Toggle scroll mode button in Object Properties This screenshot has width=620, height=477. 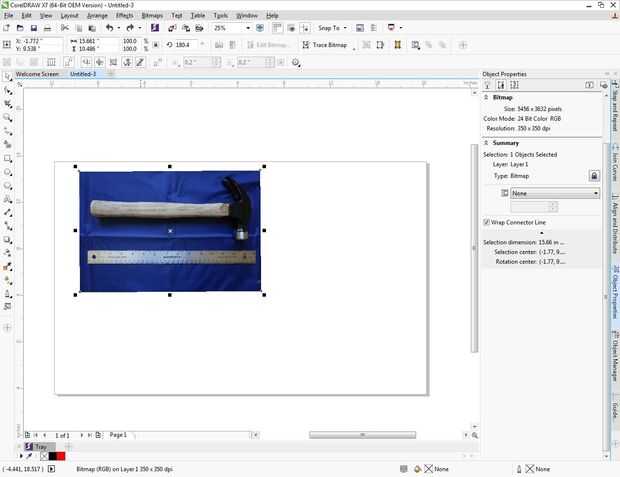click(589, 85)
